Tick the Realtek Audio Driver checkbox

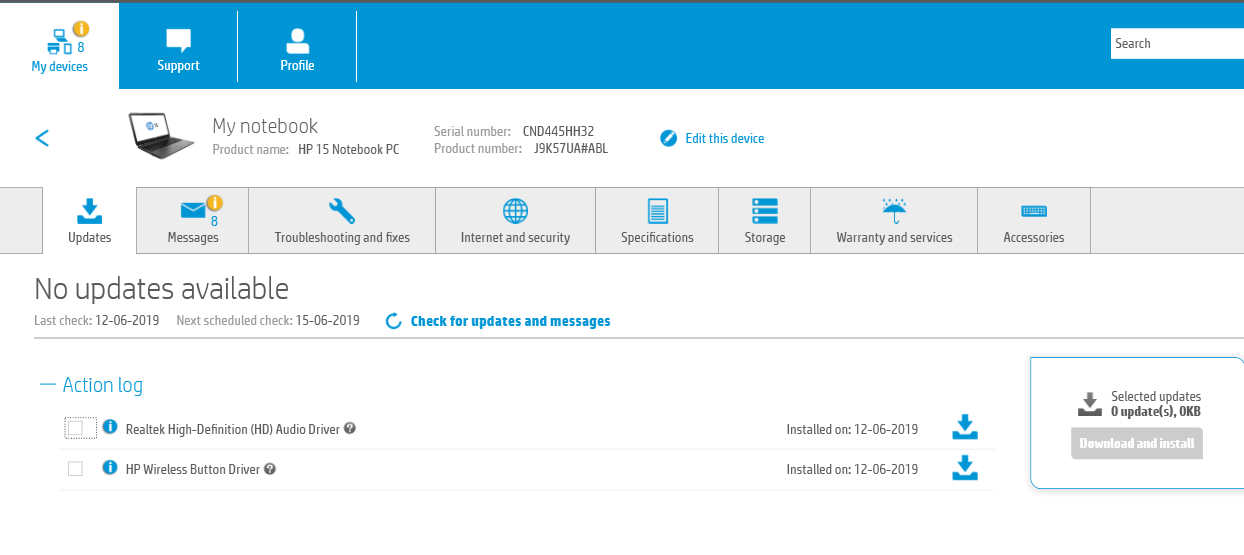coord(75,428)
